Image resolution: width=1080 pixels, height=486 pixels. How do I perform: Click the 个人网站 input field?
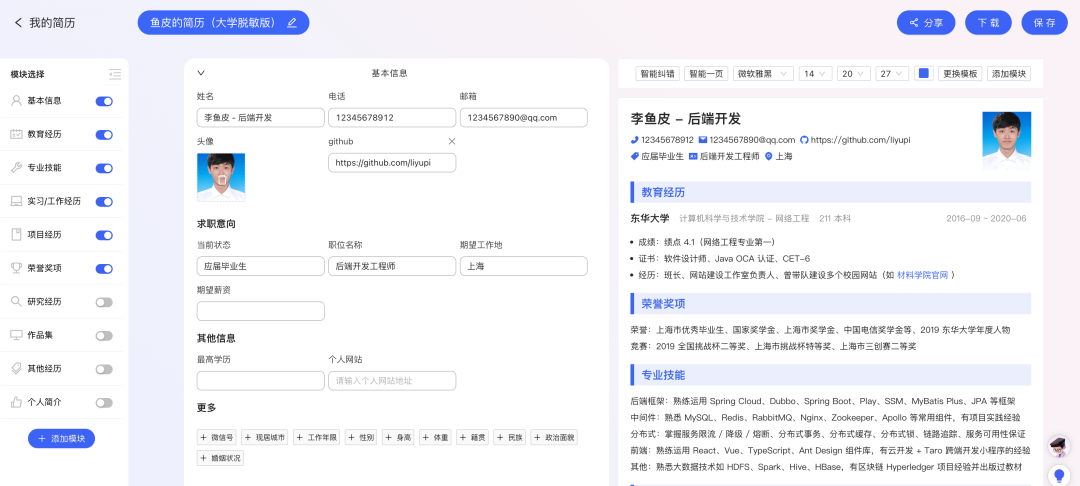pyautogui.click(x=392, y=381)
